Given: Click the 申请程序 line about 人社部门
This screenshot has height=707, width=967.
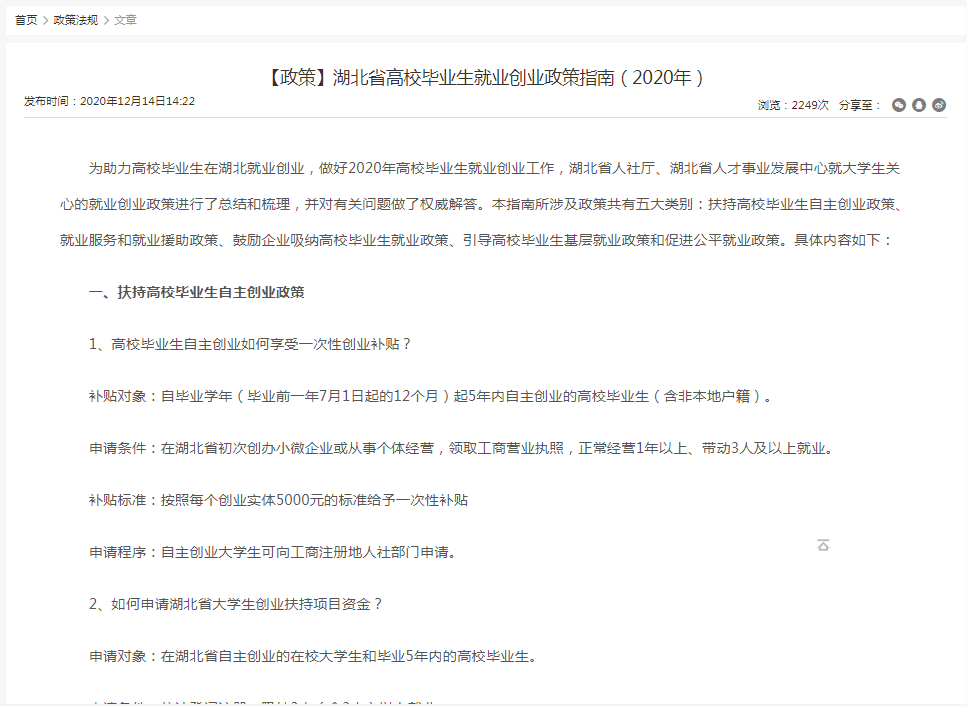Looking at the screenshot, I should tap(273, 551).
